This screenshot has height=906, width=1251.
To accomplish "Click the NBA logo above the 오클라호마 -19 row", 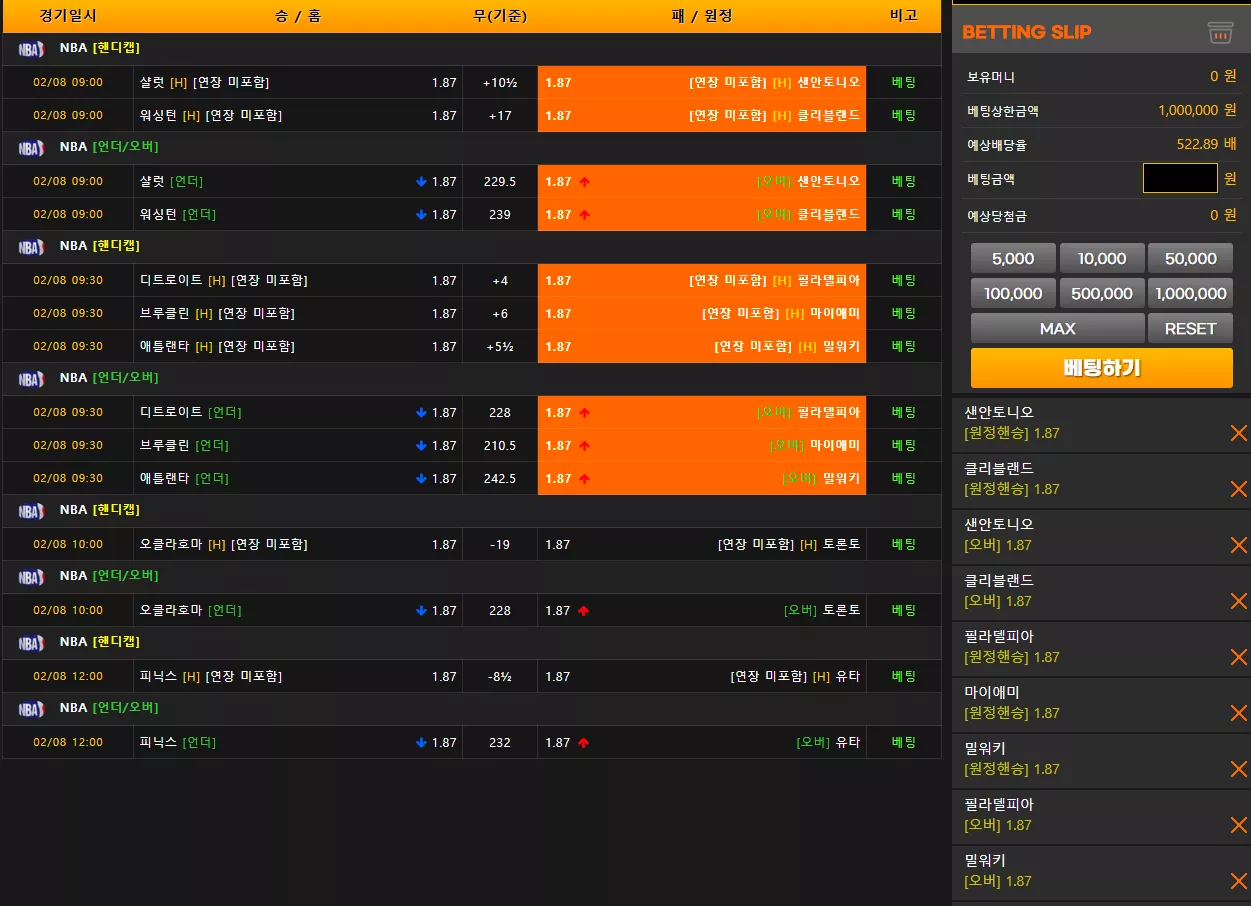I will (31, 511).
